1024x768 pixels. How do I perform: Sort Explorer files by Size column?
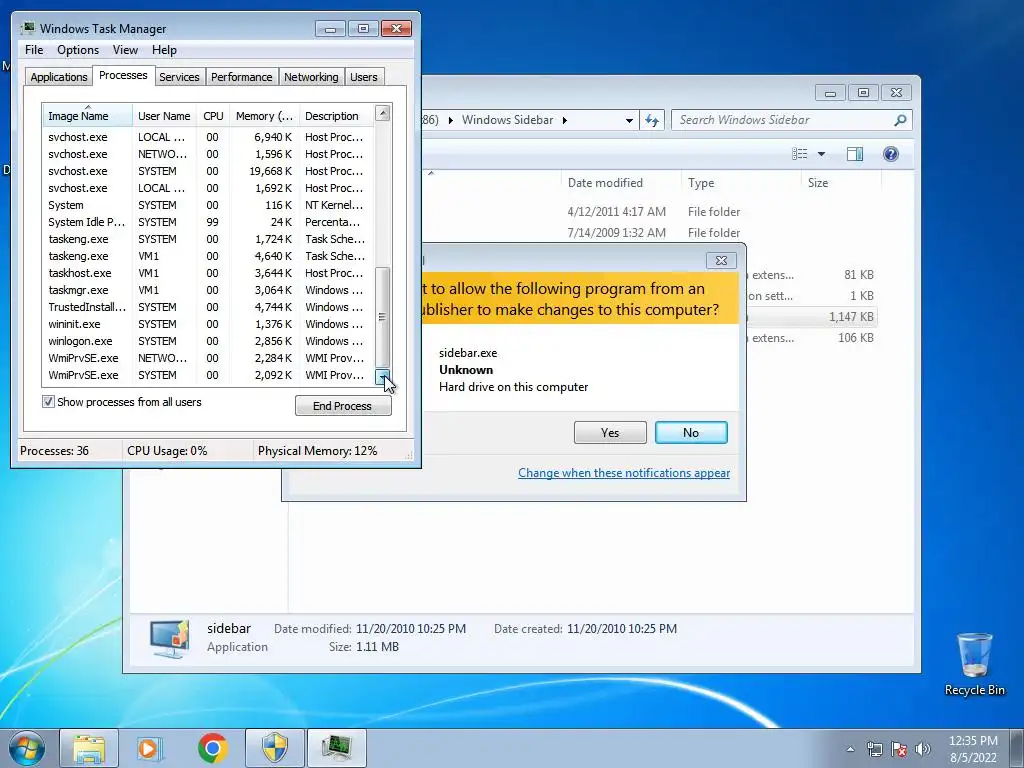(840, 183)
